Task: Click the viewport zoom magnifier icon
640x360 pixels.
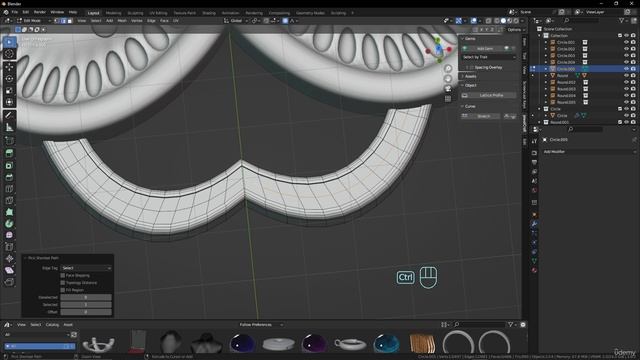Action: (448, 69)
